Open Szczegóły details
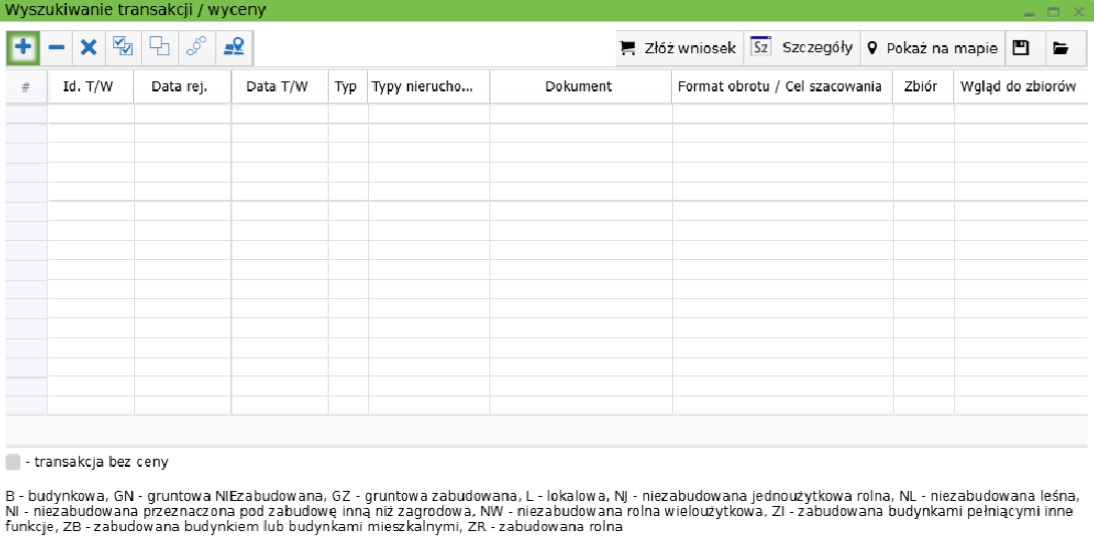 pyautogui.click(x=802, y=48)
